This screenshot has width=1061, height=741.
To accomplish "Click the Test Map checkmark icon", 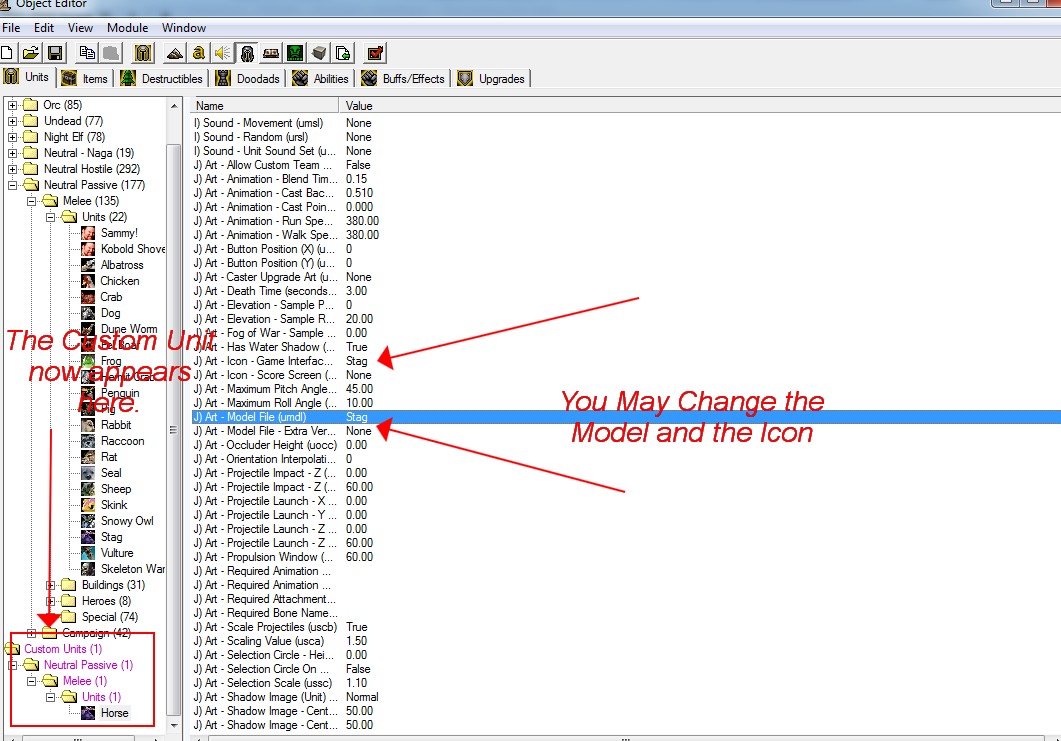I will (375, 53).
